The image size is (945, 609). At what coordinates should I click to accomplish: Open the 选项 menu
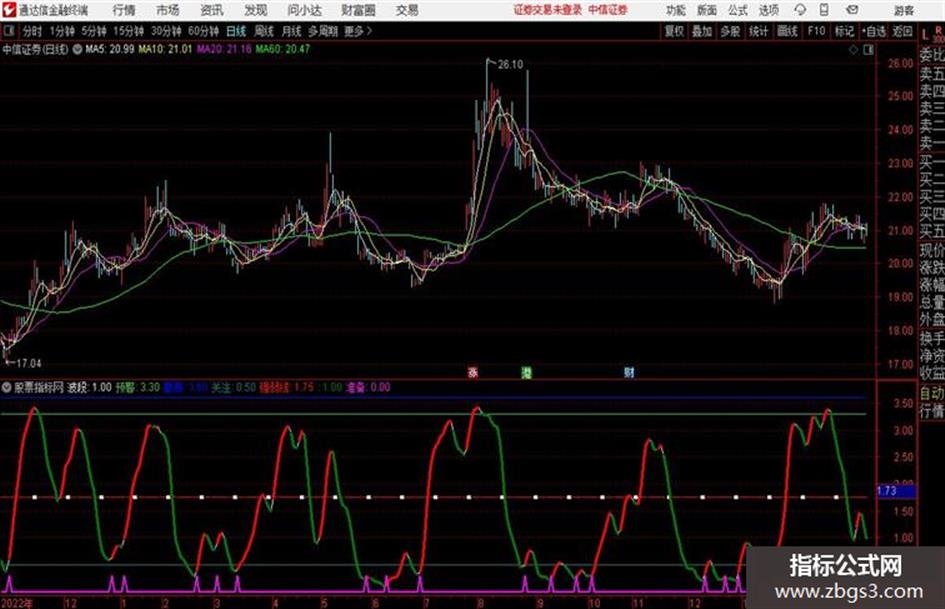769,10
